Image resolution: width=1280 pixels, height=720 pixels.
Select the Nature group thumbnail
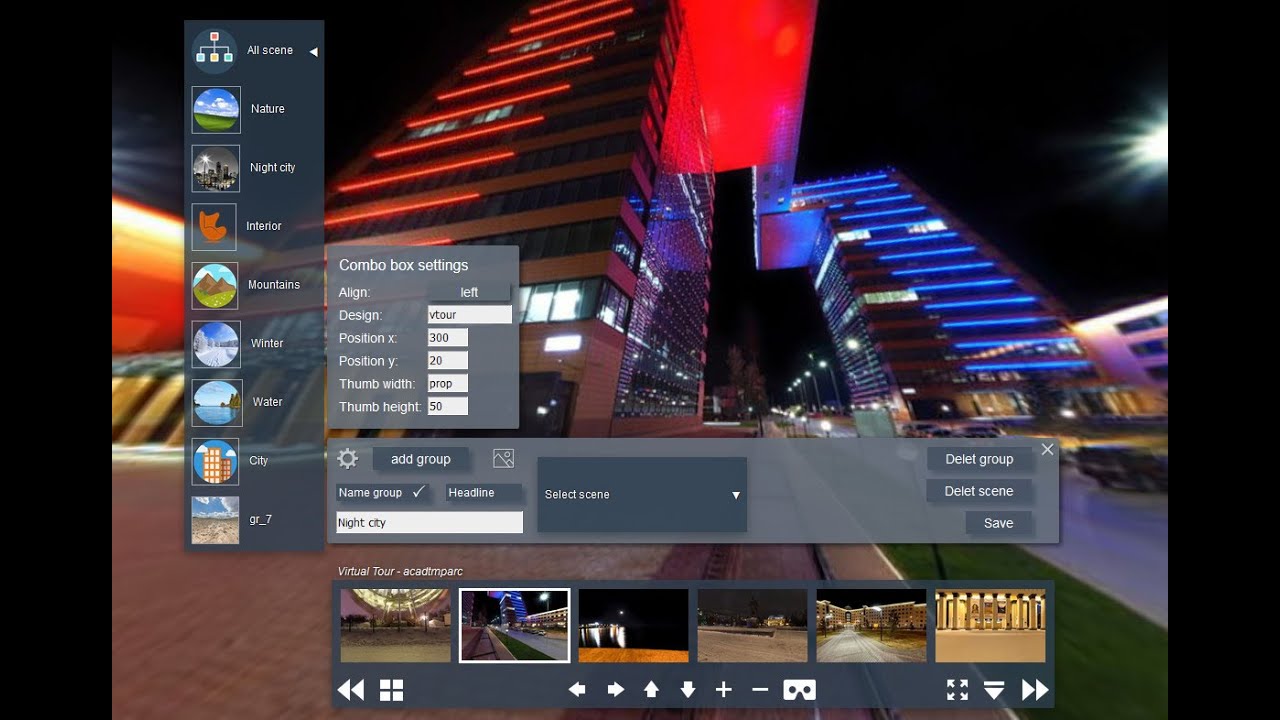coord(216,110)
